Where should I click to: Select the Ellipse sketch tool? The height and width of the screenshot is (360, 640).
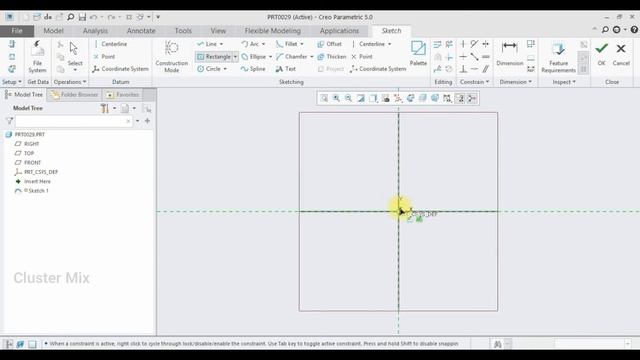pyautogui.click(x=253, y=57)
